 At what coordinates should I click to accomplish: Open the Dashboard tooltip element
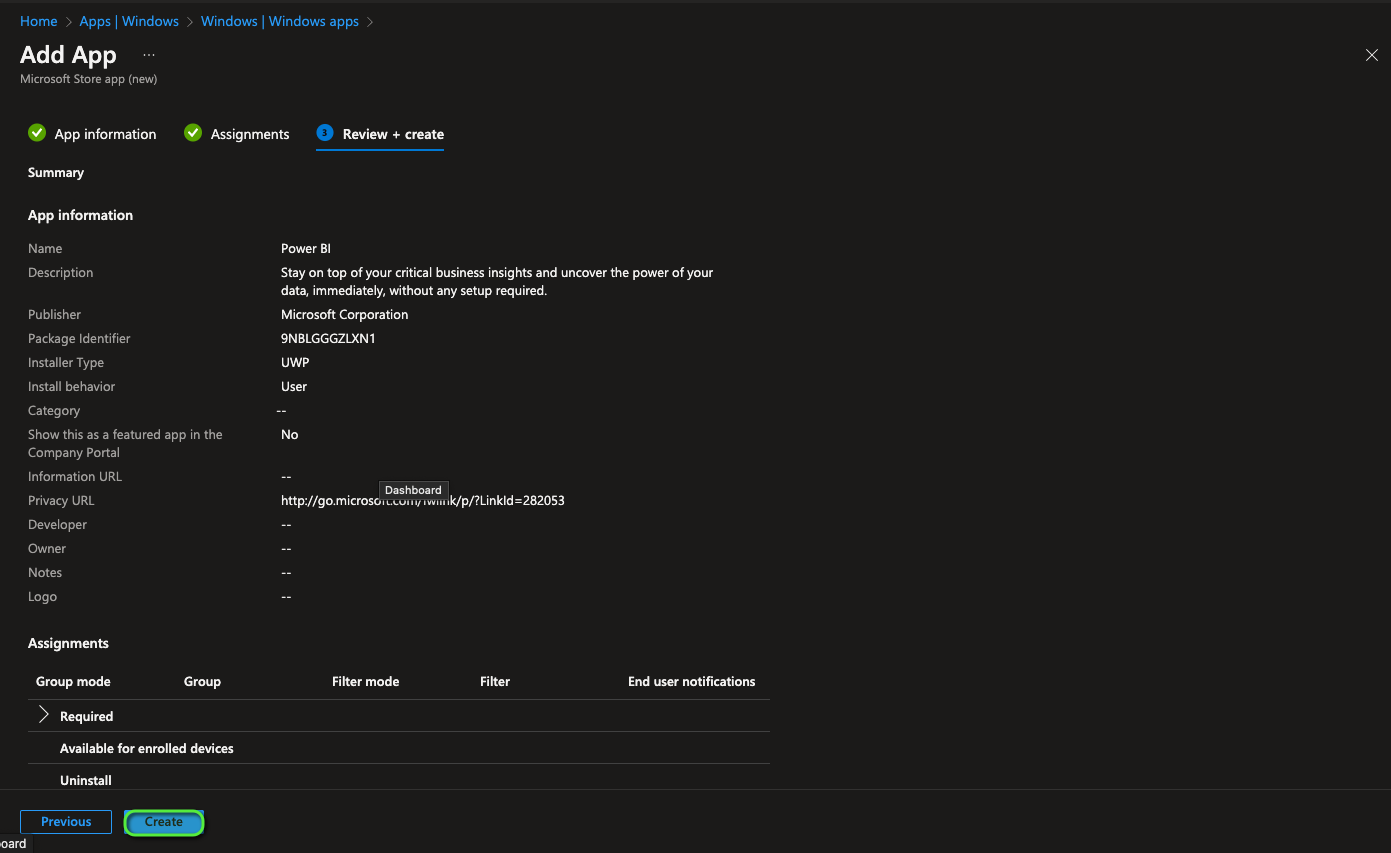coord(413,490)
